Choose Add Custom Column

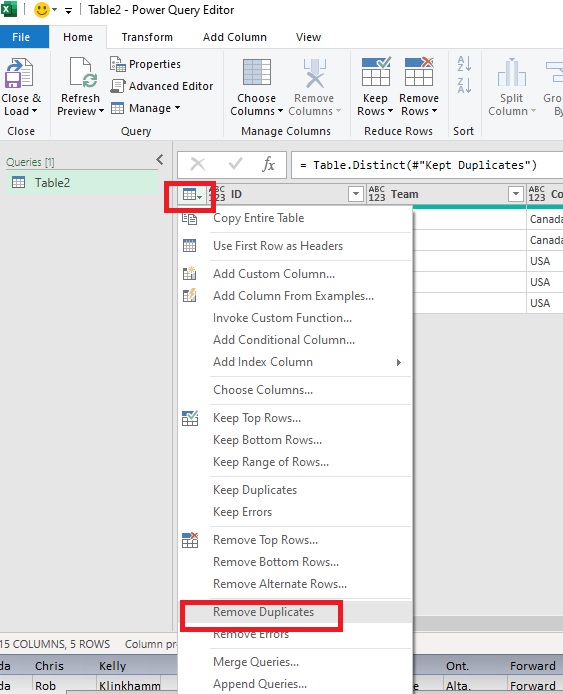pos(295,274)
